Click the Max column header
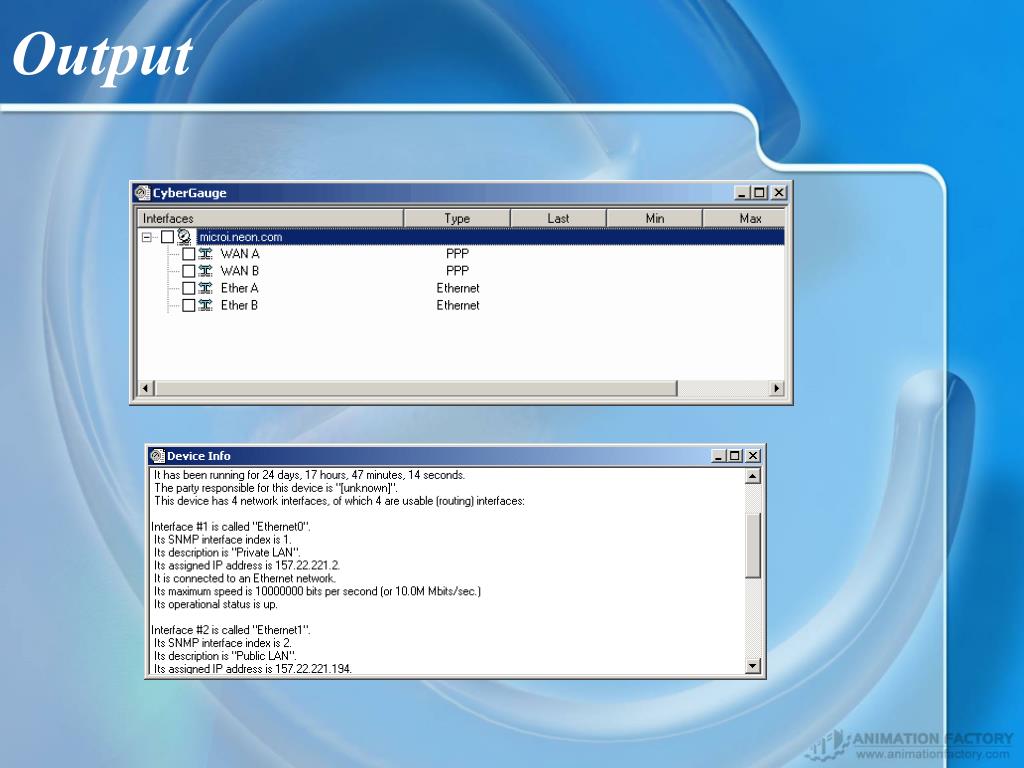1024x768 pixels. tap(744, 218)
